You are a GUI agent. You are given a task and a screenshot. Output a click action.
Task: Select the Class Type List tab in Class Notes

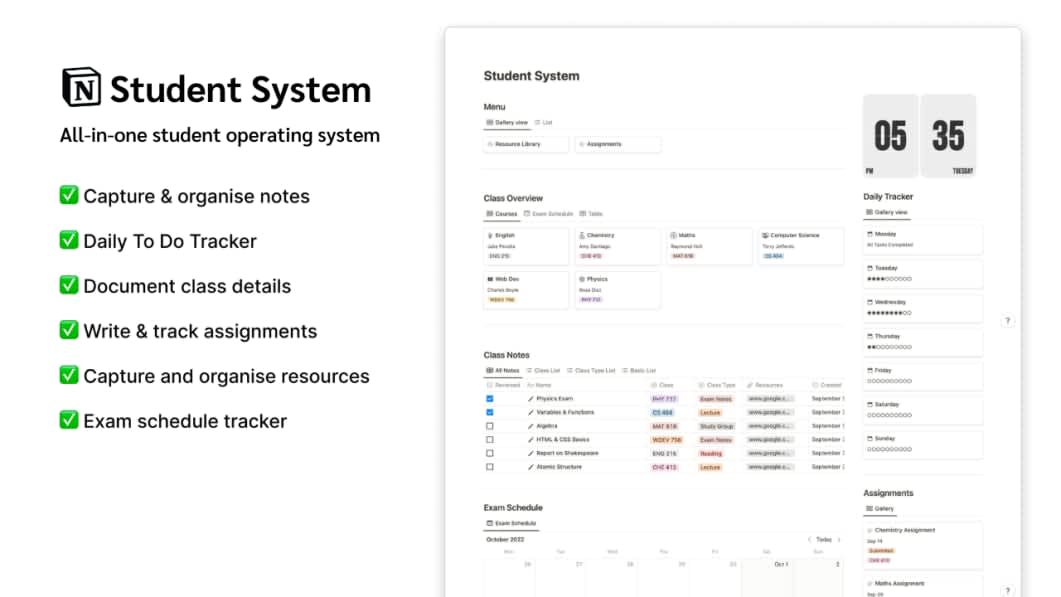click(x=591, y=370)
